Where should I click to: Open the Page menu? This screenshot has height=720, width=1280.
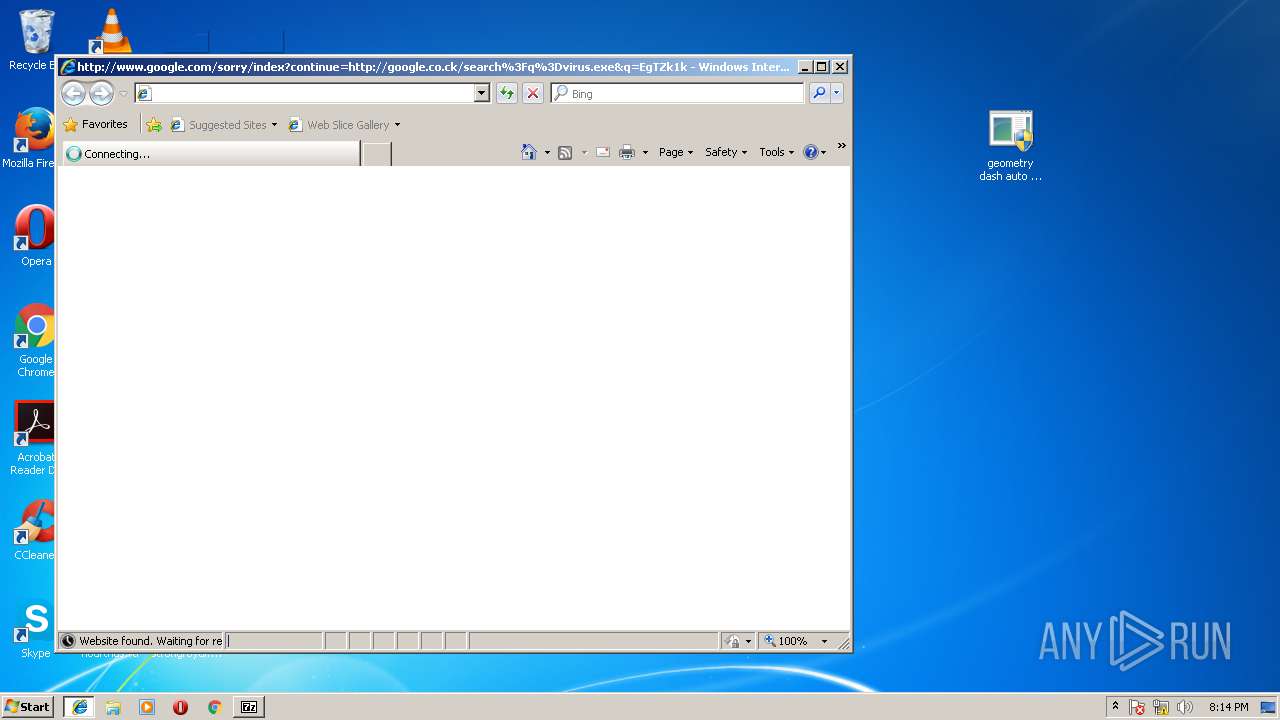click(676, 152)
